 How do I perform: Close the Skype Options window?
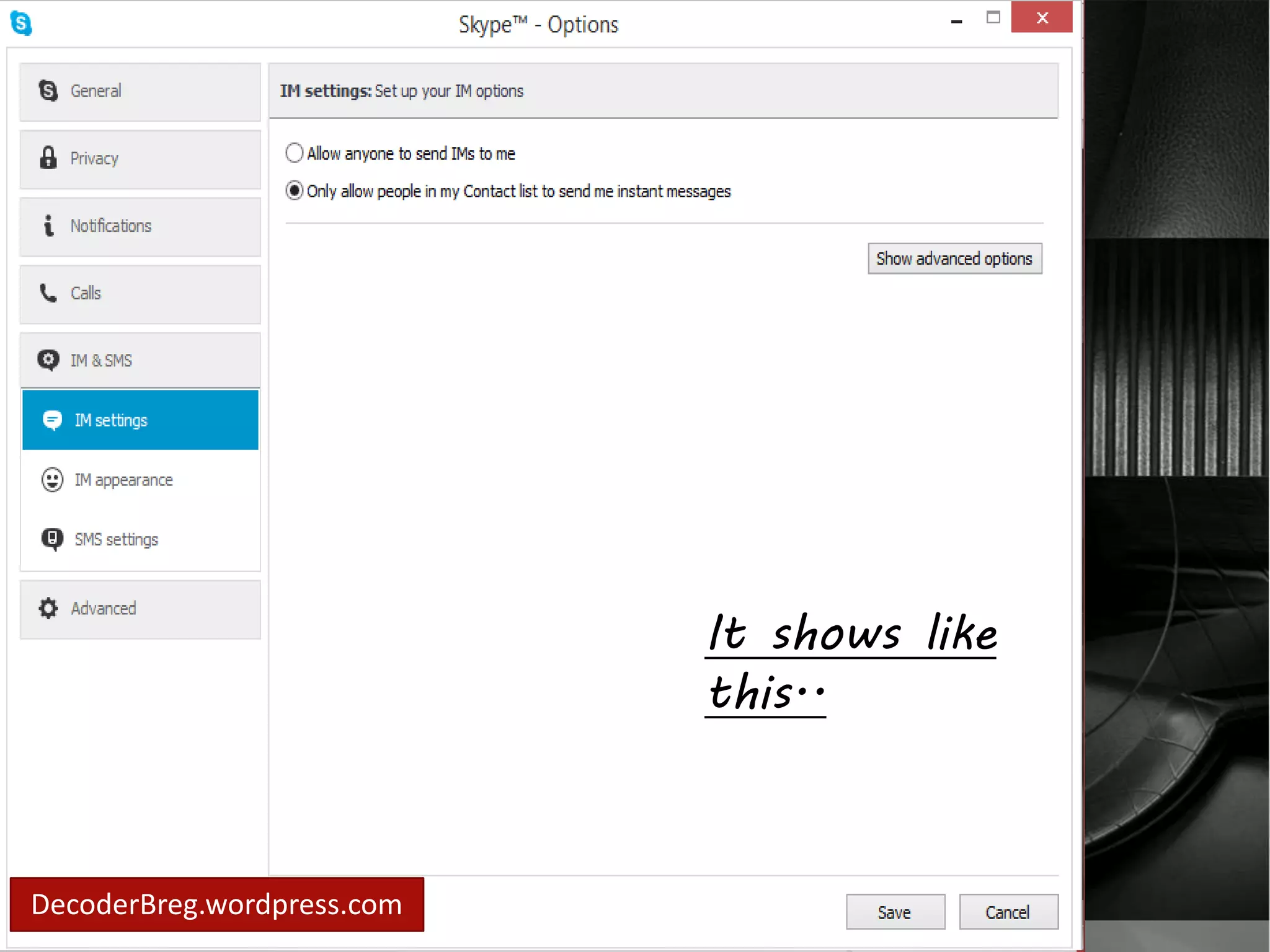tap(1042, 17)
